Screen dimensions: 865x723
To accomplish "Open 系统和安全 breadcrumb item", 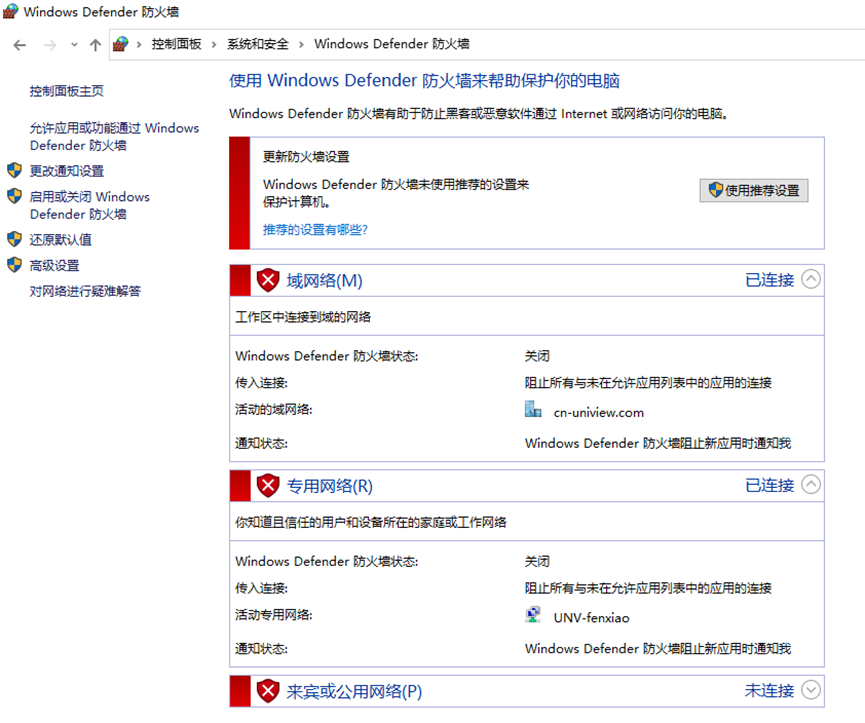I will click(x=258, y=44).
